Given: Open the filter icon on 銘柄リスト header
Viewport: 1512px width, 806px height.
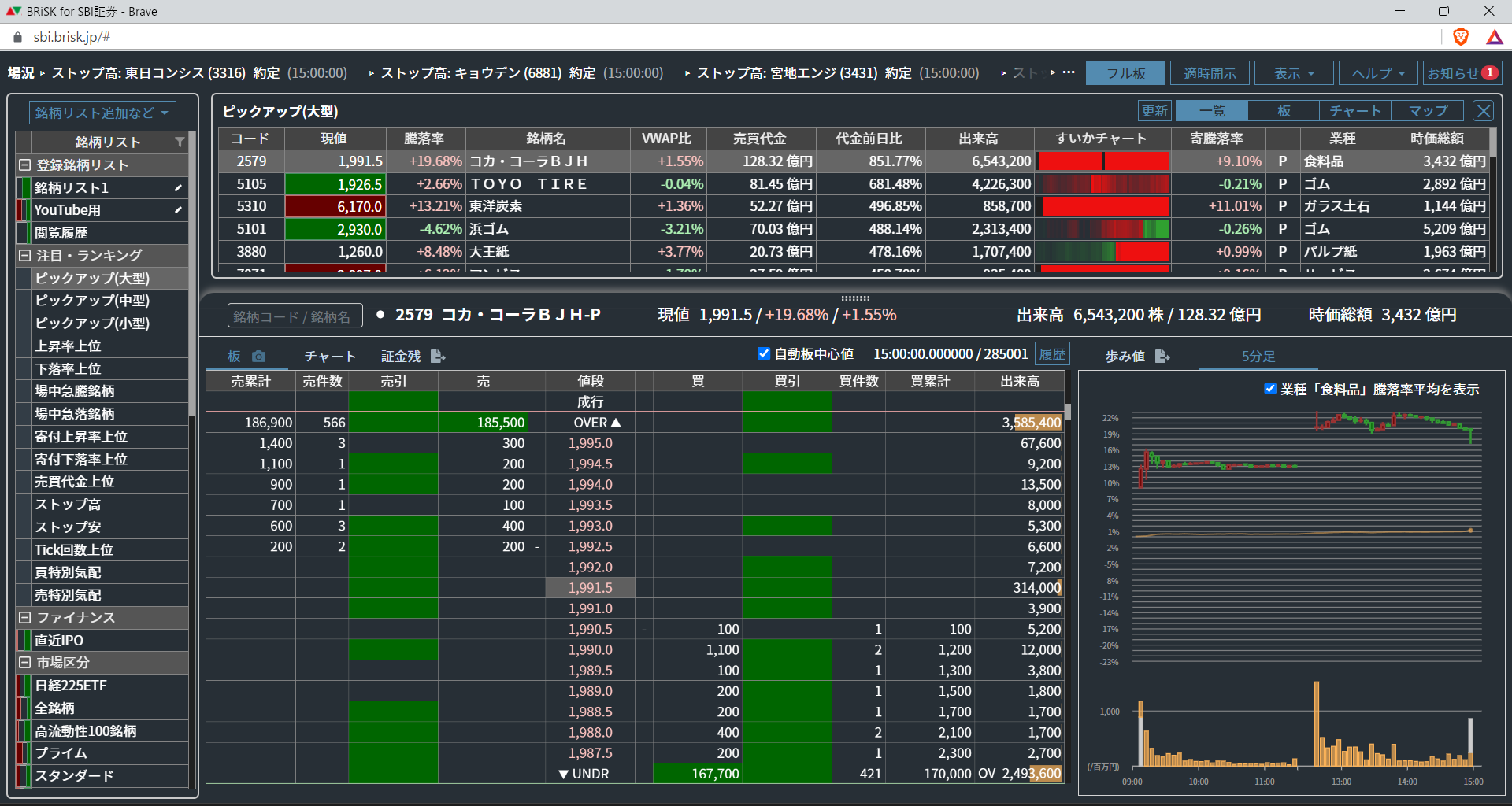Looking at the screenshot, I should point(180,142).
